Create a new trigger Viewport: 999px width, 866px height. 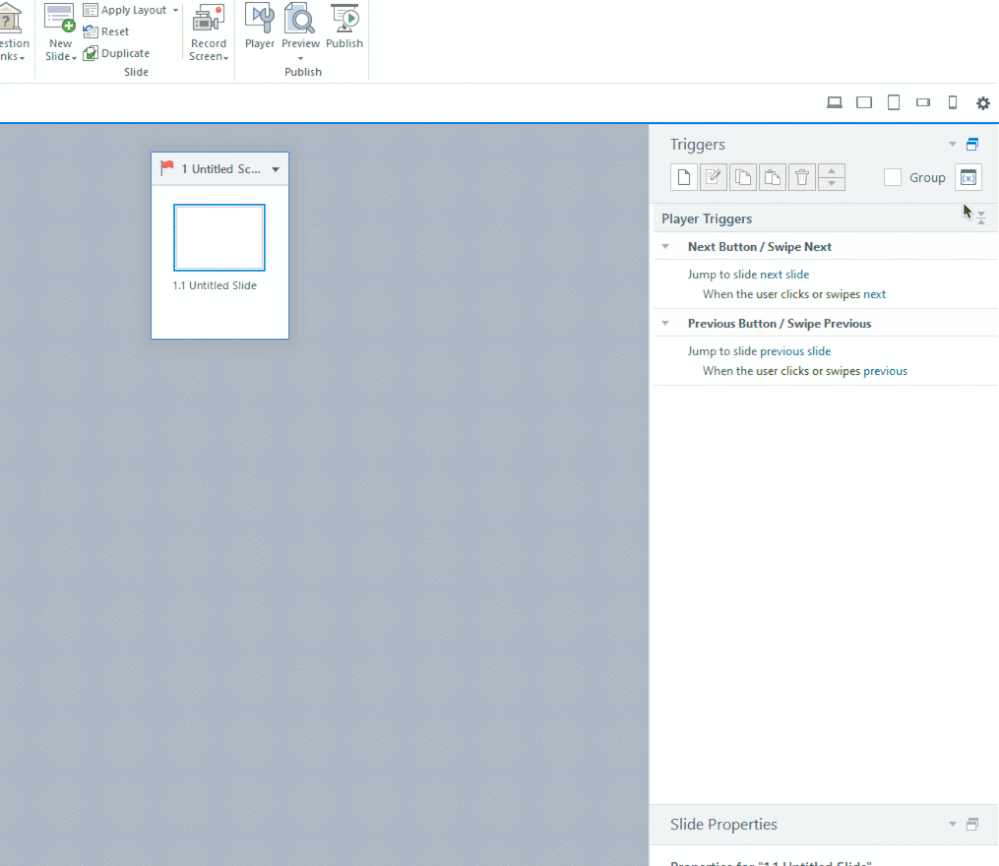684,177
